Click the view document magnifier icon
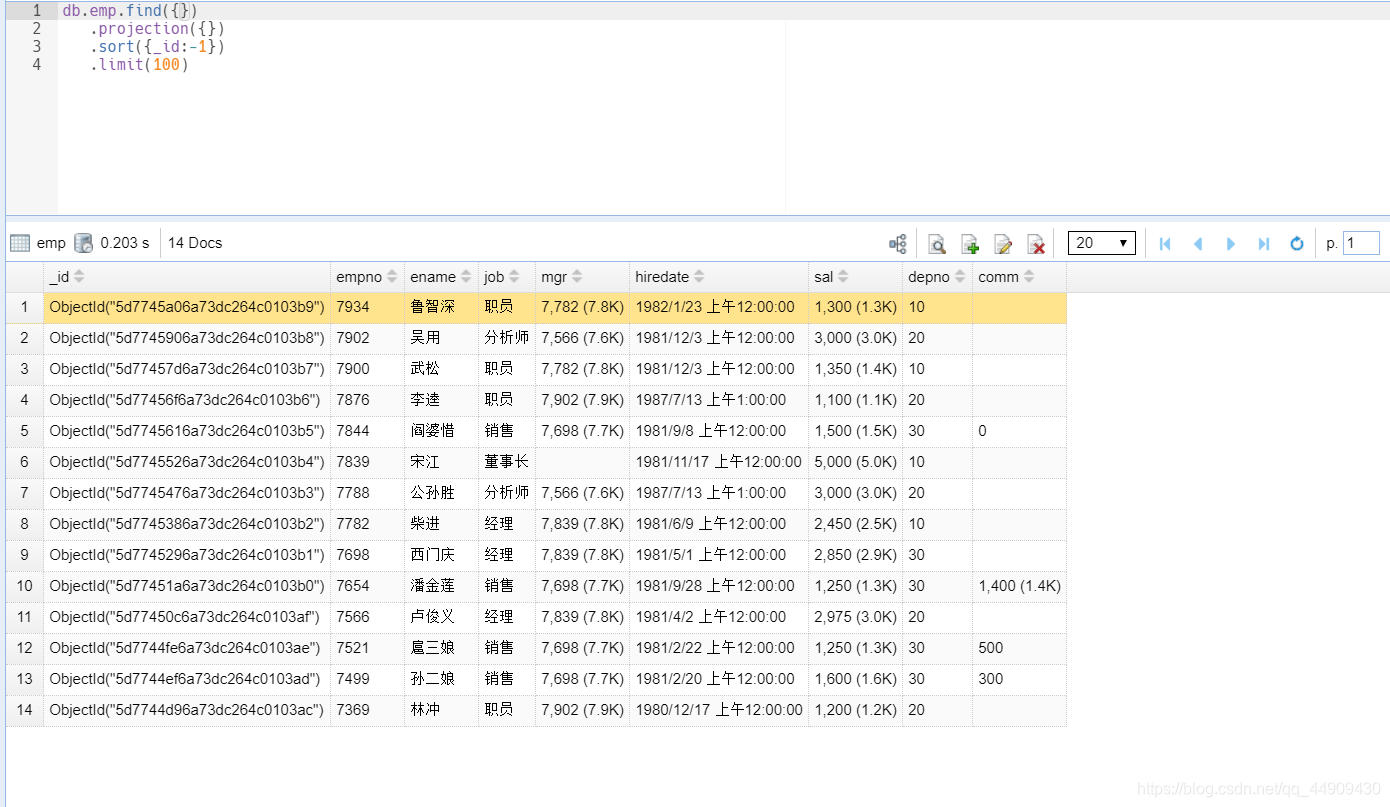The height and width of the screenshot is (807, 1390). pyautogui.click(x=937, y=243)
